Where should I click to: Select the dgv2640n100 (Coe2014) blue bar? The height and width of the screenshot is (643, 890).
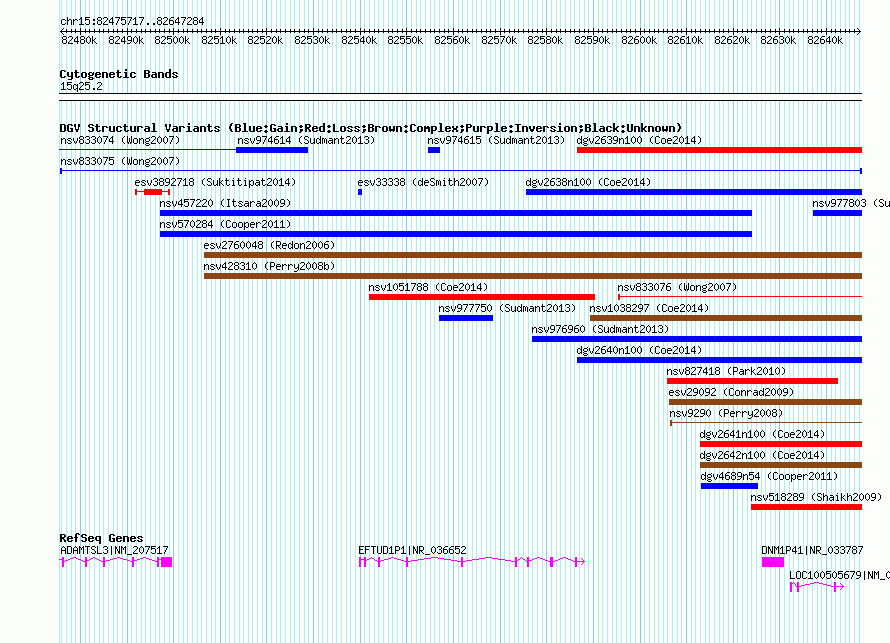click(x=719, y=360)
